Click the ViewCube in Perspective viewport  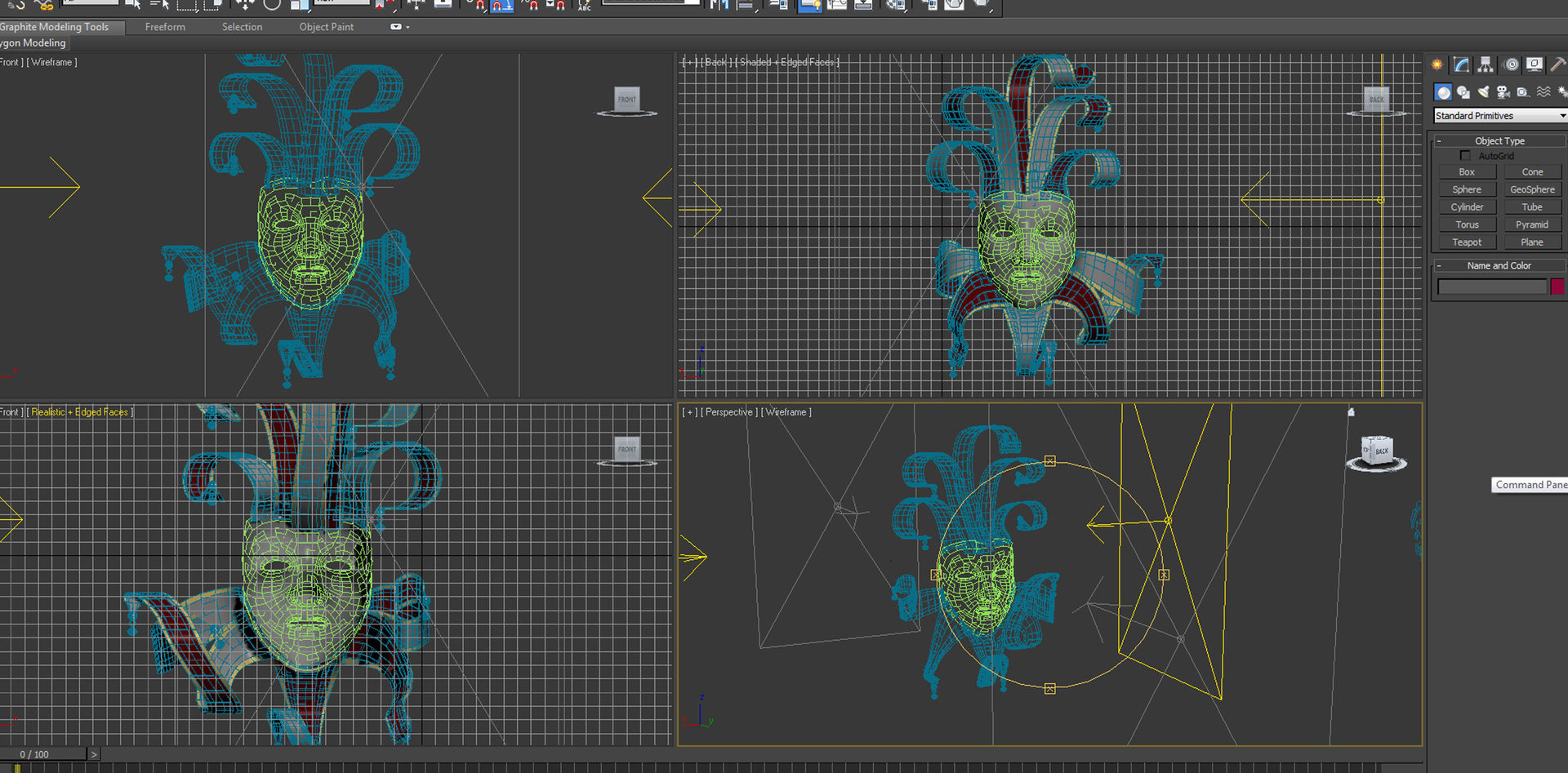coord(1377,451)
